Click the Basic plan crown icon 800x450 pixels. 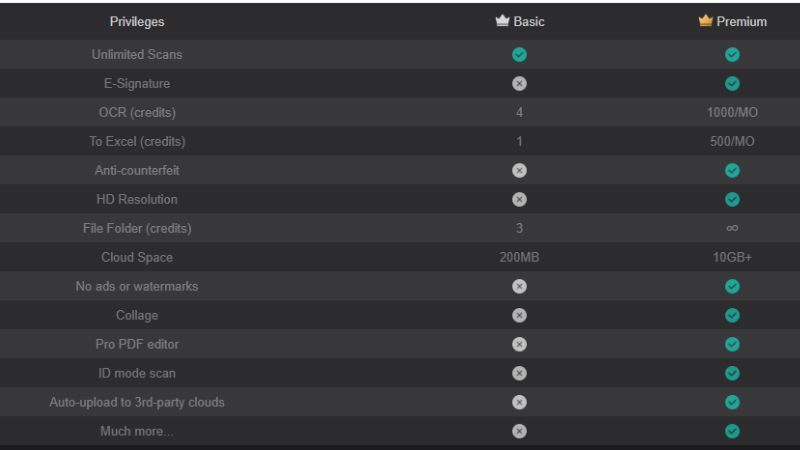[502, 21]
